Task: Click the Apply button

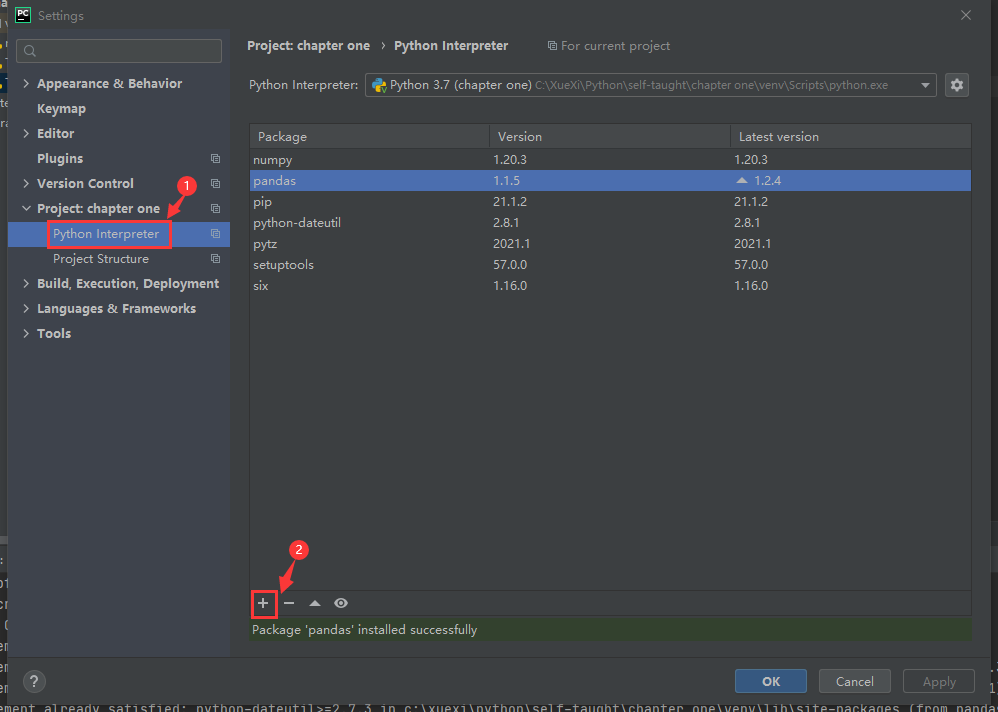Action: pyautogui.click(x=939, y=681)
